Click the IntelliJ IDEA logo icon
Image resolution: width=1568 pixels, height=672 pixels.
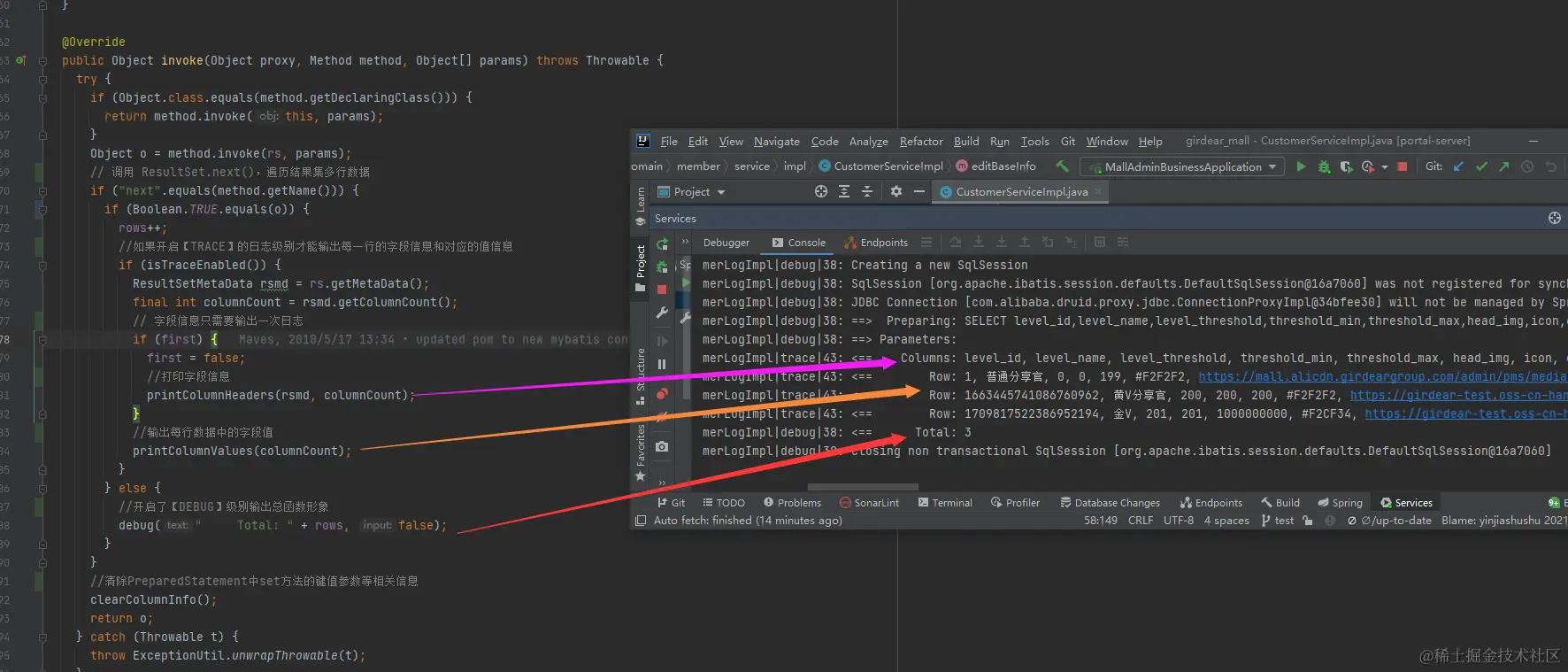[643, 141]
